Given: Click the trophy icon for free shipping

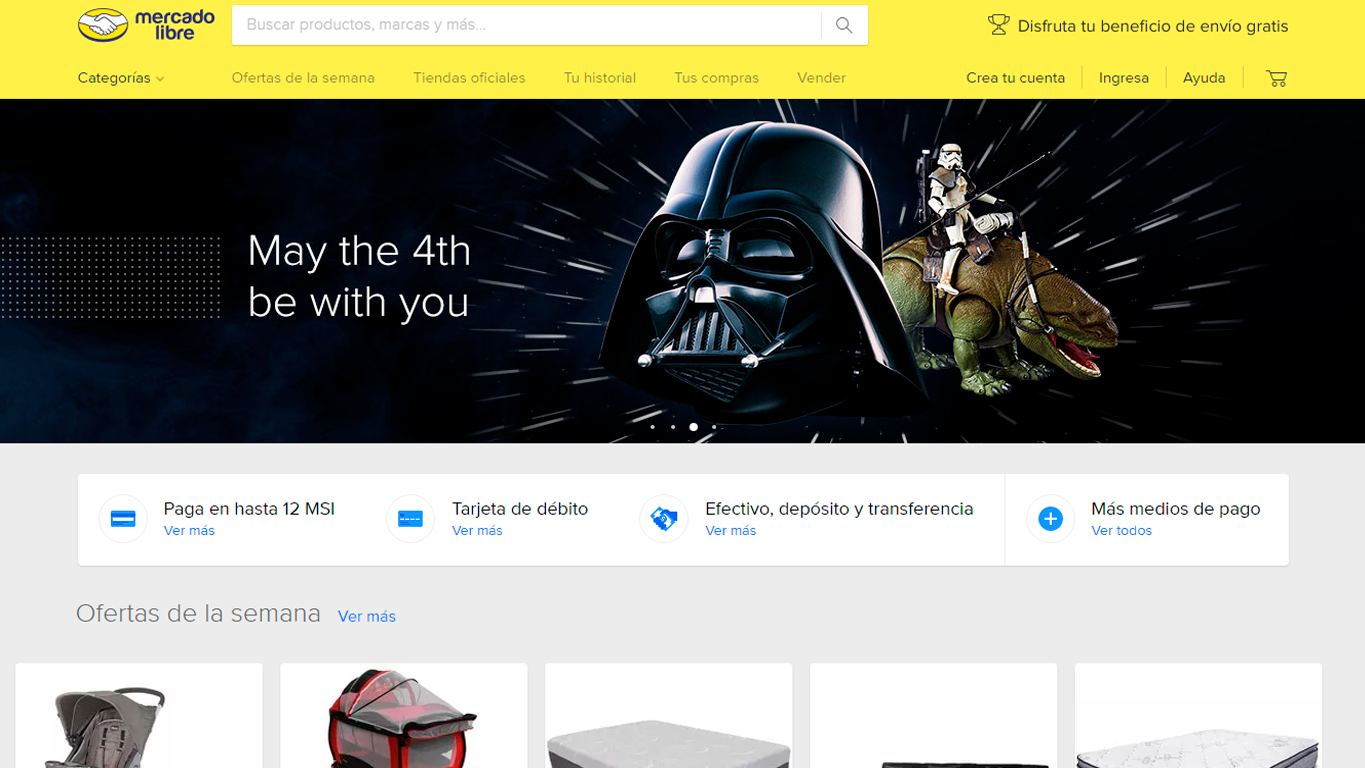Looking at the screenshot, I should click(998, 25).
